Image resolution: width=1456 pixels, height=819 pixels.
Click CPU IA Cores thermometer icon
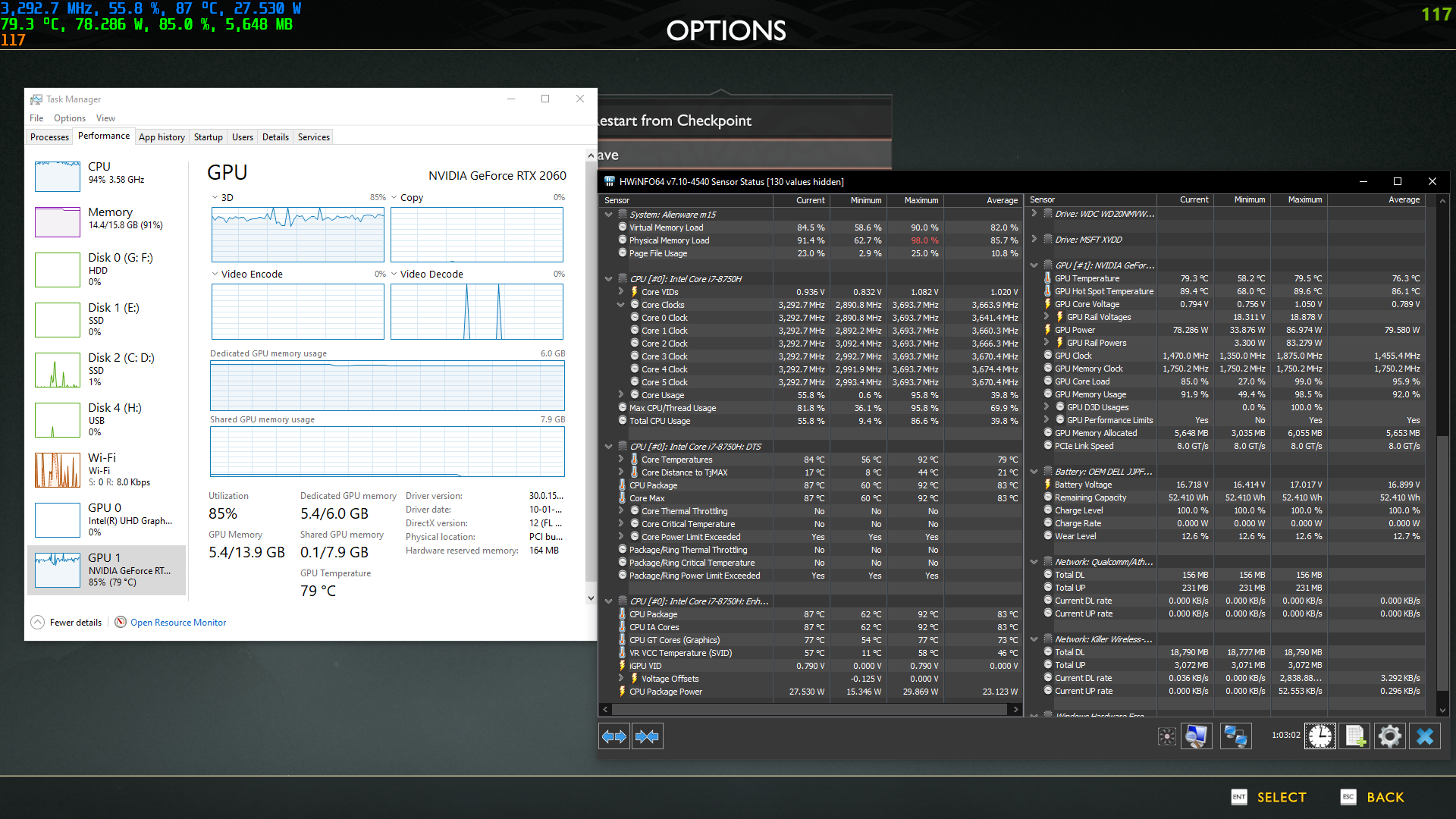[x=622, y=627]
